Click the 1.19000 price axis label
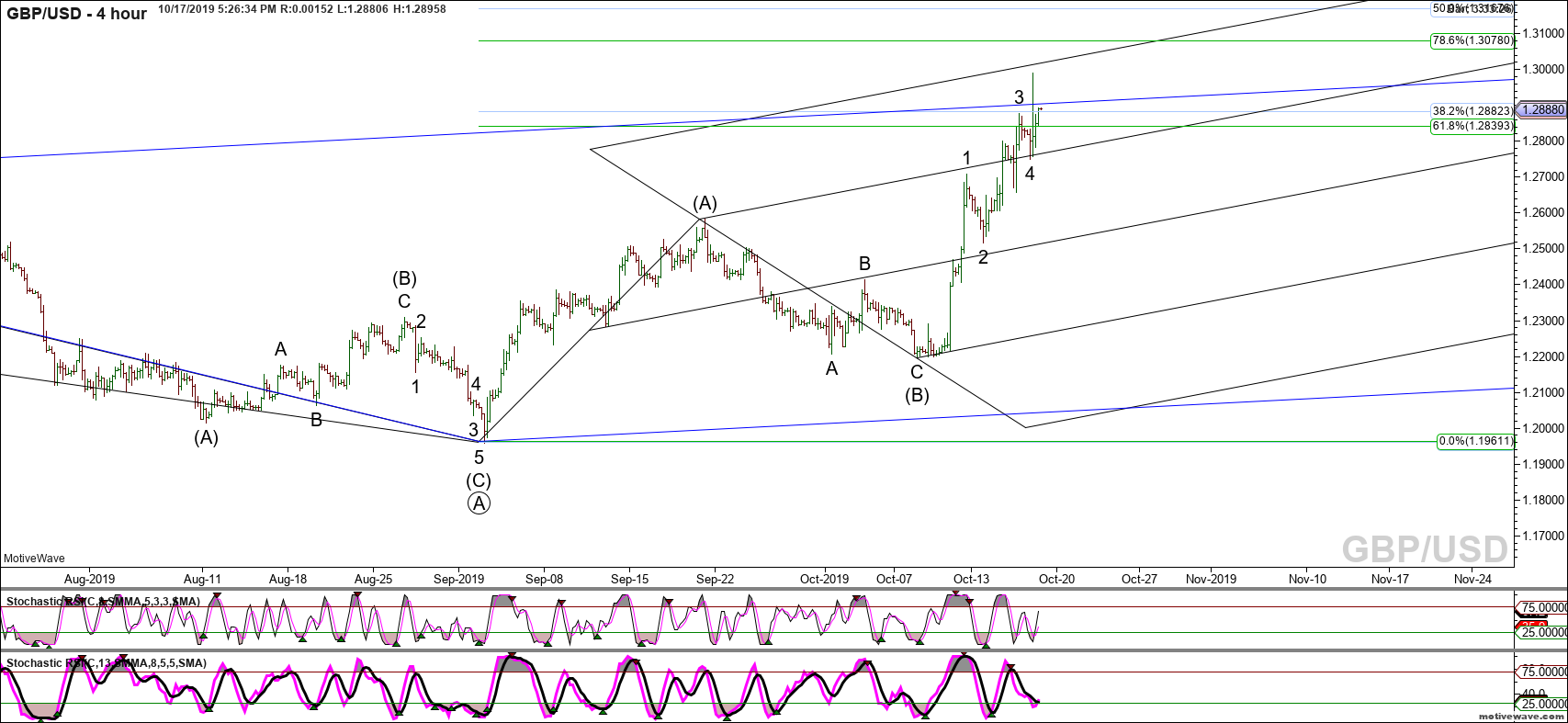Screen dimensions: 1568x723 (1544, 464)
